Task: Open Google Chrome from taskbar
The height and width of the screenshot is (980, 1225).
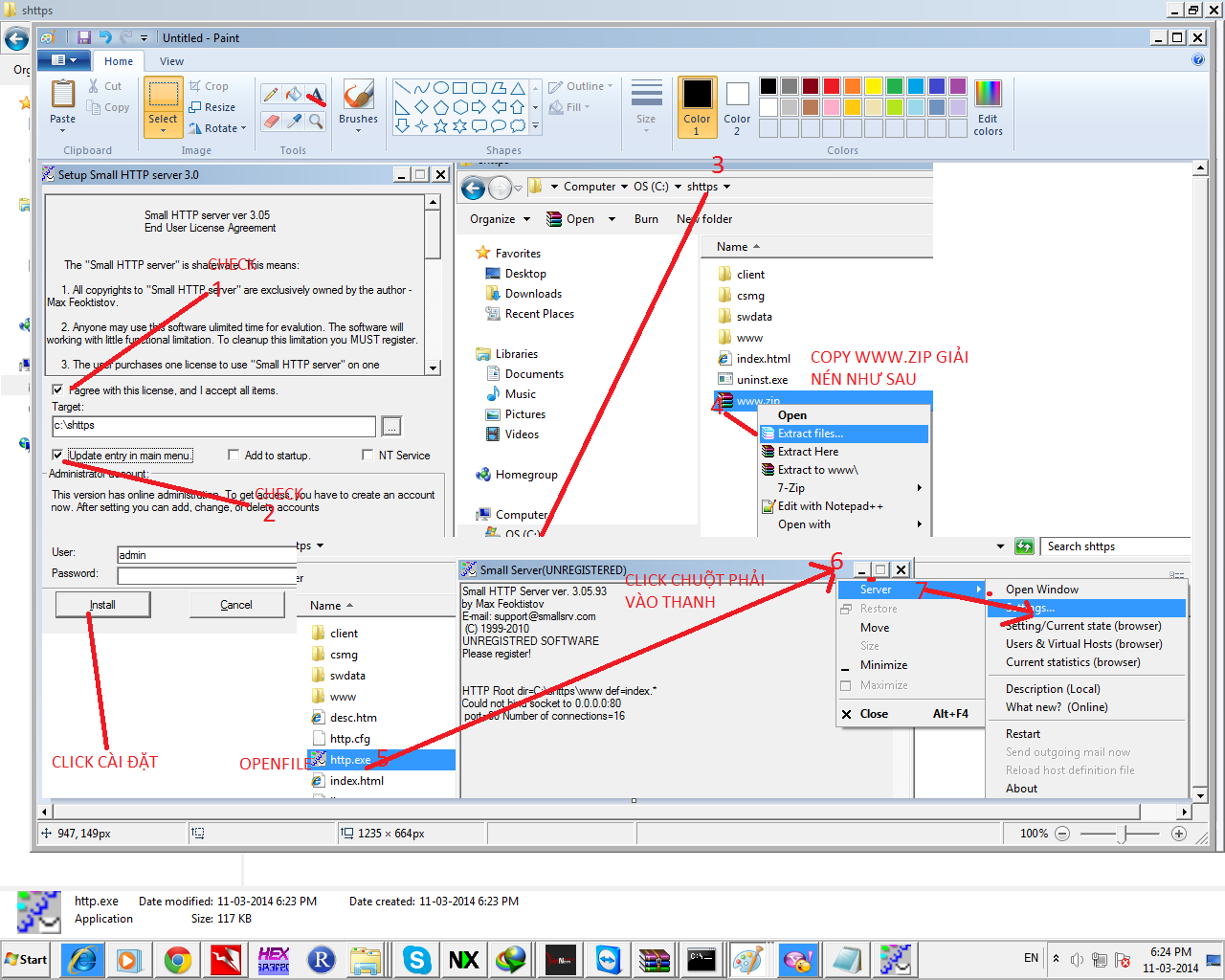Action: click(177, 960)
